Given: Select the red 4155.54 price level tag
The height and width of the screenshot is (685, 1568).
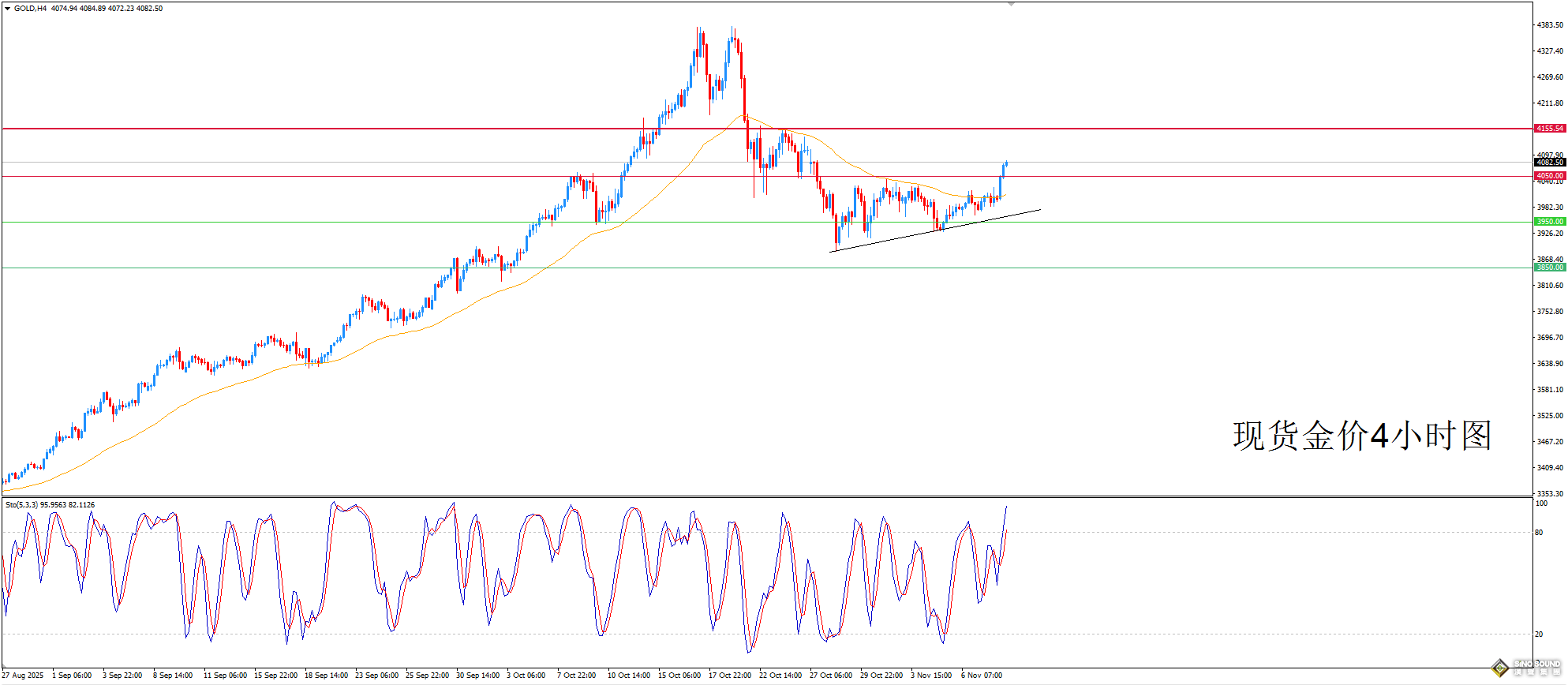Looking at the screenshot, I should pyautogui.click(x=1549, y=129).
